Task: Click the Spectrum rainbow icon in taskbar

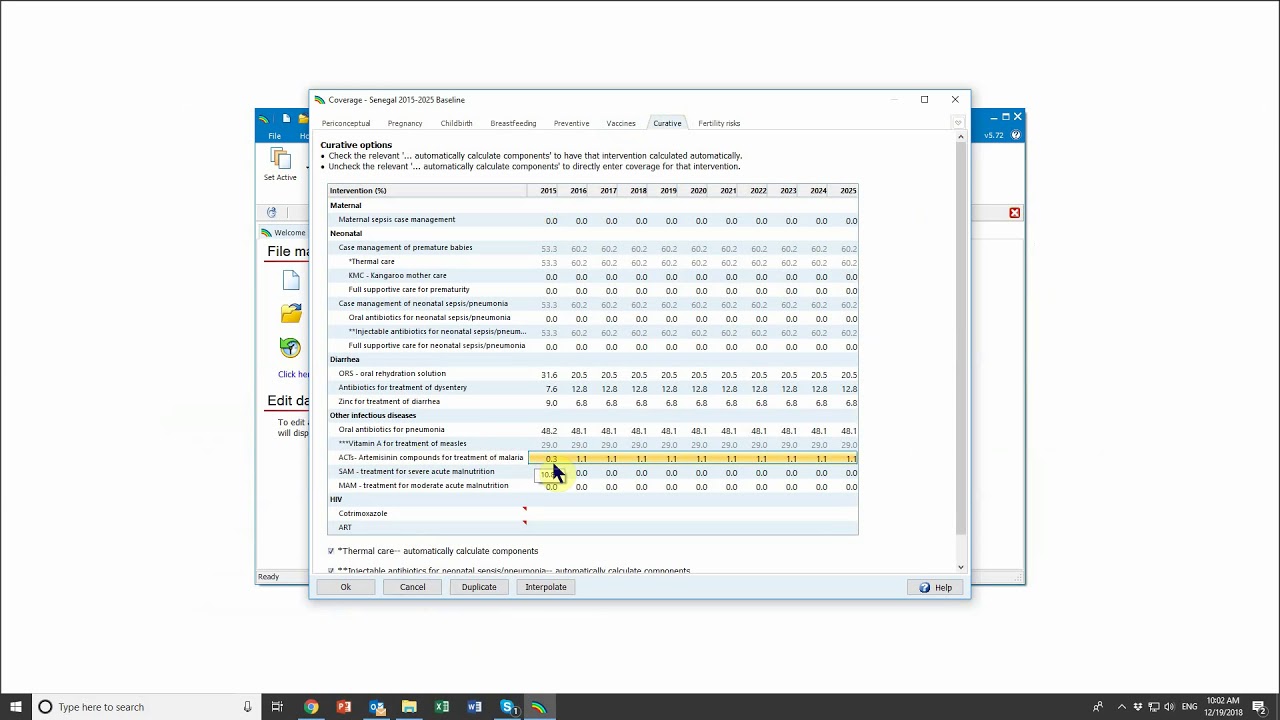Action: [x=539, y=707]
